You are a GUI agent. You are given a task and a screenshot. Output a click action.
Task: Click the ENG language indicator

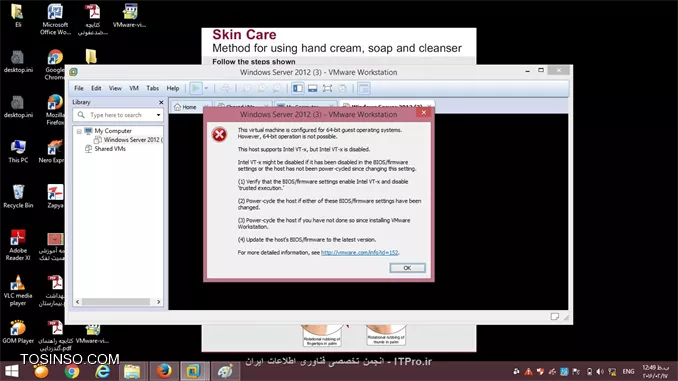[x=628, y=371]
